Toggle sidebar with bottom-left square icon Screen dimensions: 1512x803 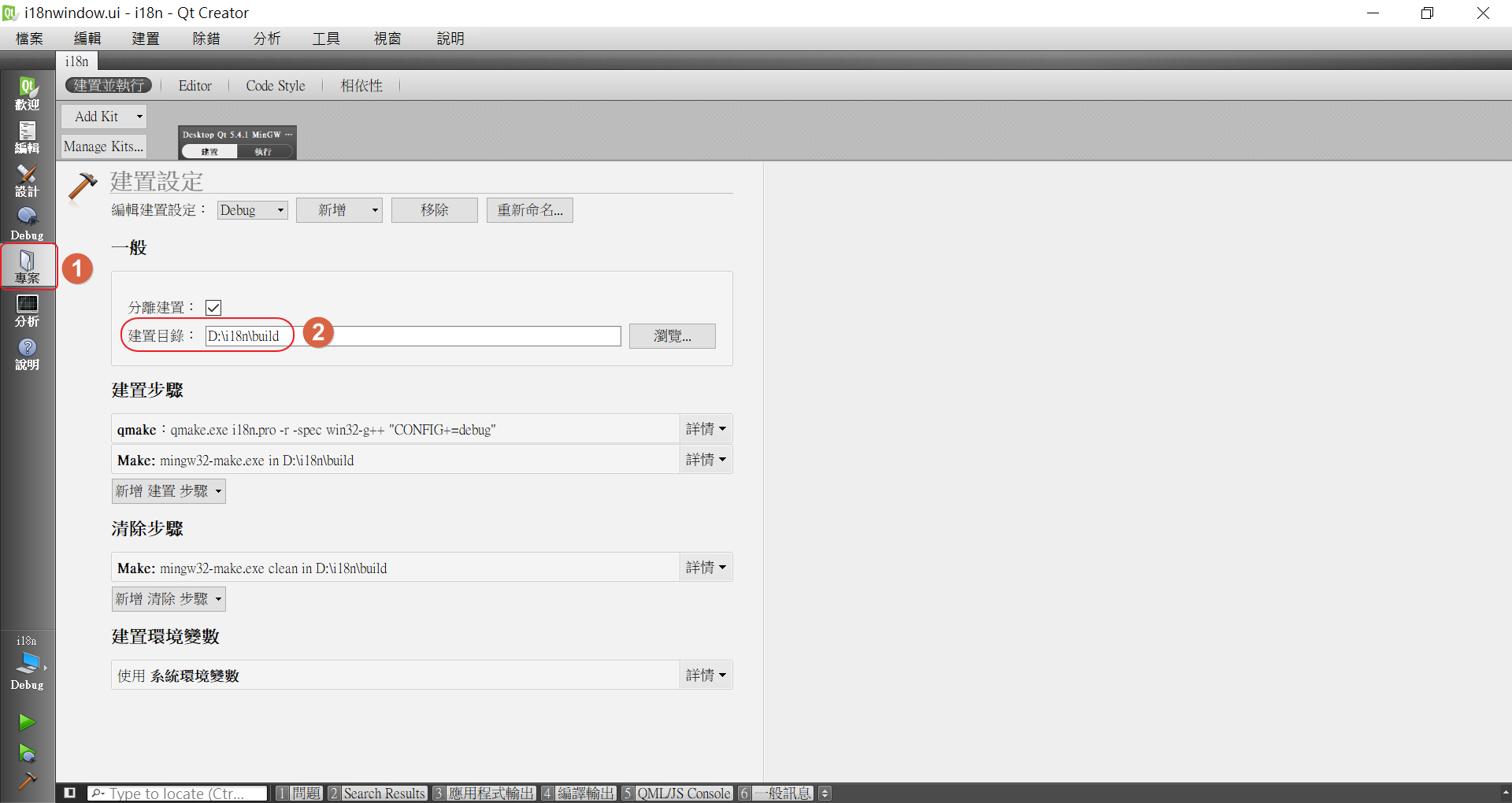(69, 793)
